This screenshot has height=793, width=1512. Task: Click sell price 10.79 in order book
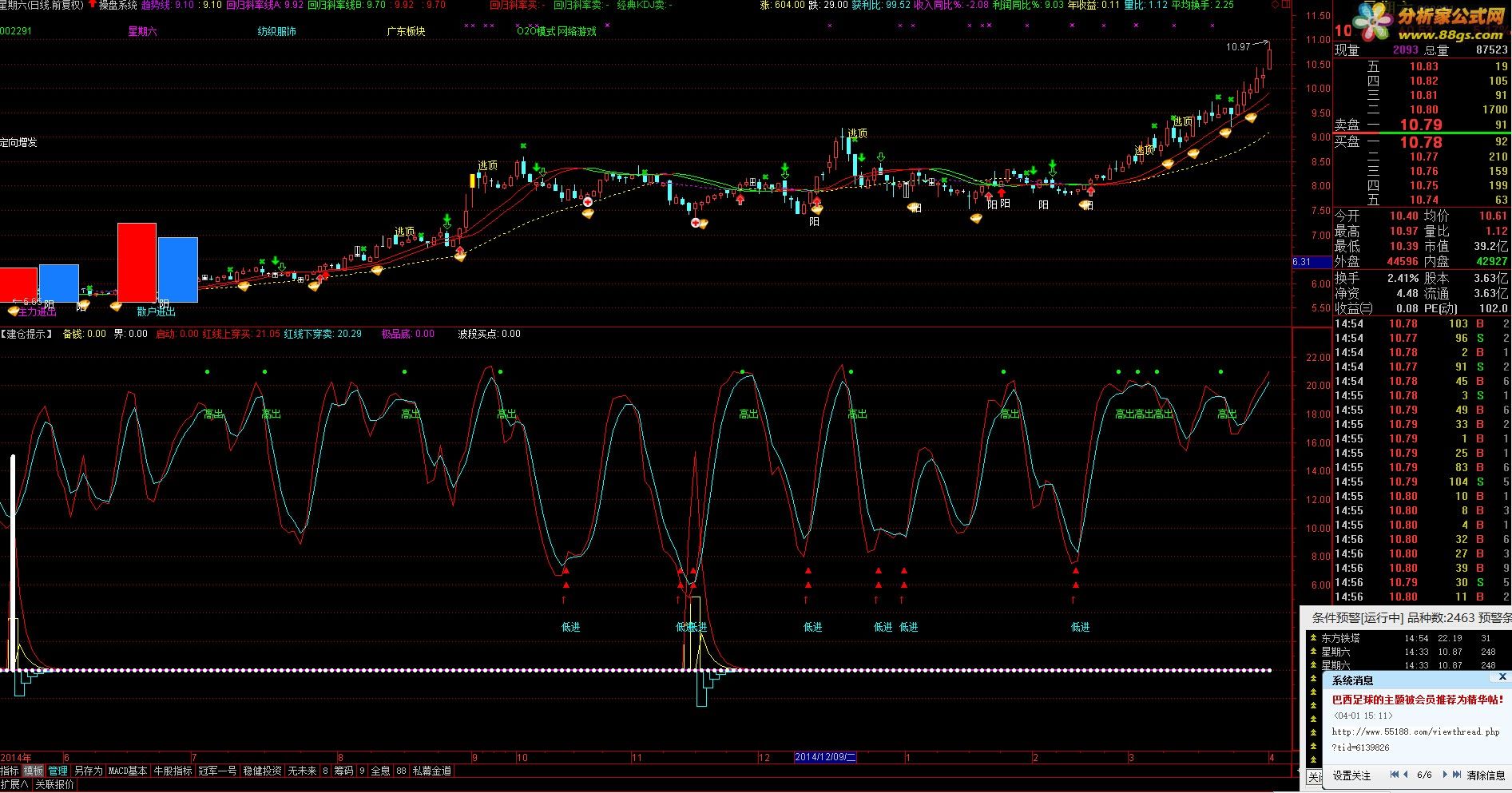1421,125
